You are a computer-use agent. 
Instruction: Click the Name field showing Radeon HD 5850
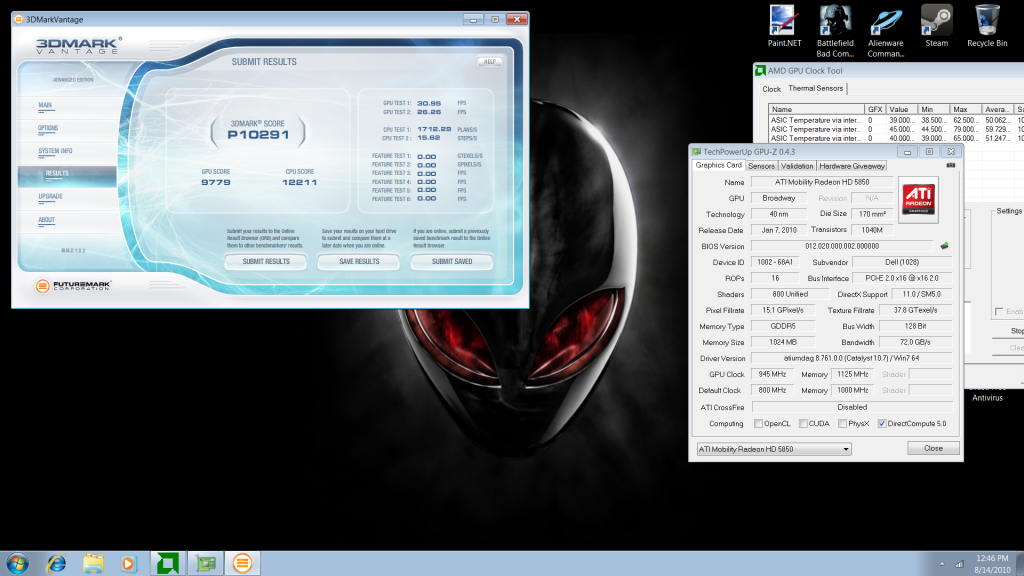822,182
